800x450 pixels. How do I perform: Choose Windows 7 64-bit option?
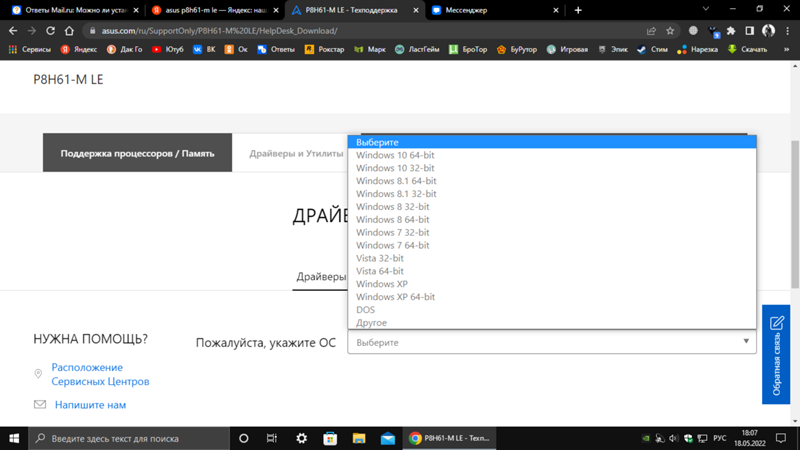tap(552, 245)
